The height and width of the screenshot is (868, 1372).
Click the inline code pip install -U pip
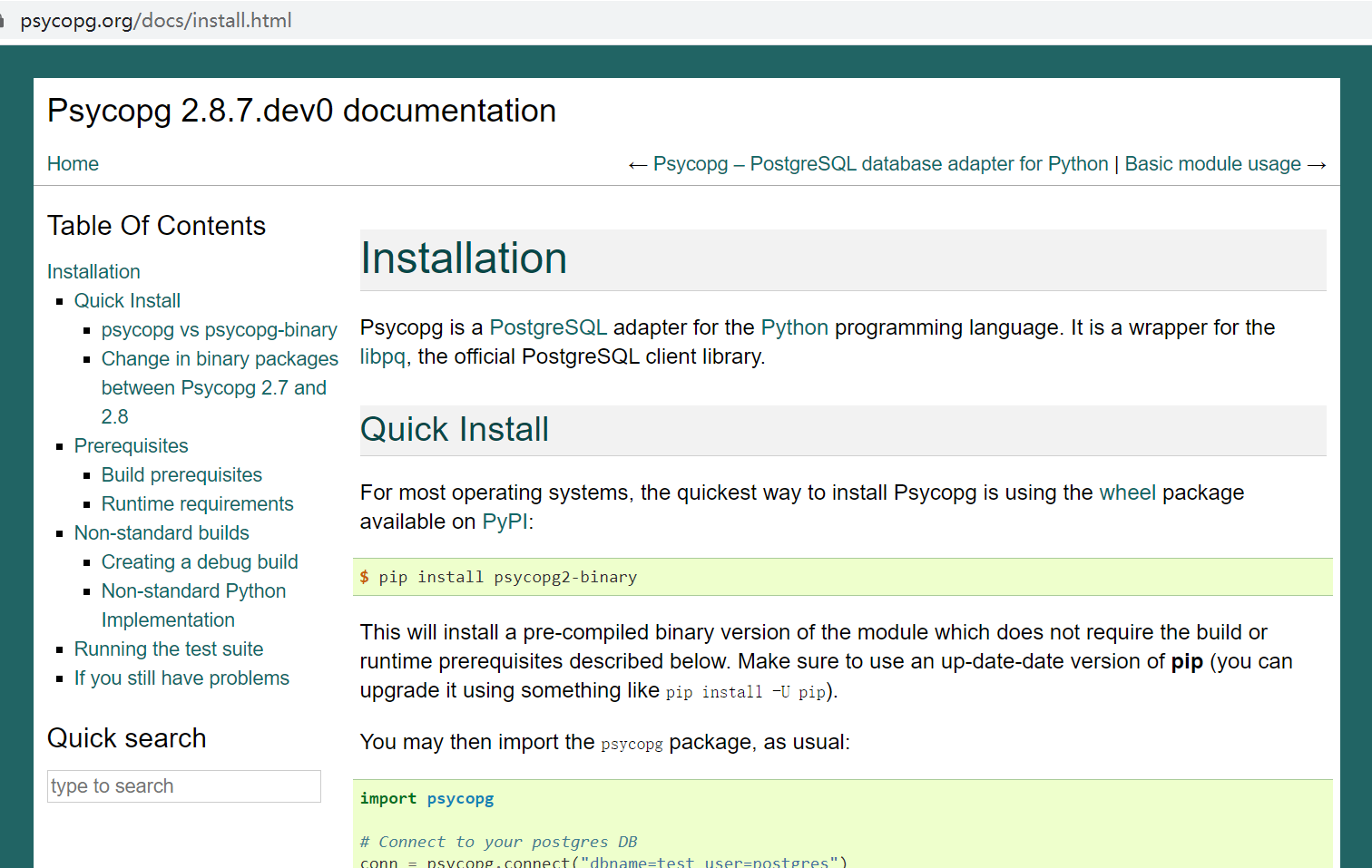(746, 692)
